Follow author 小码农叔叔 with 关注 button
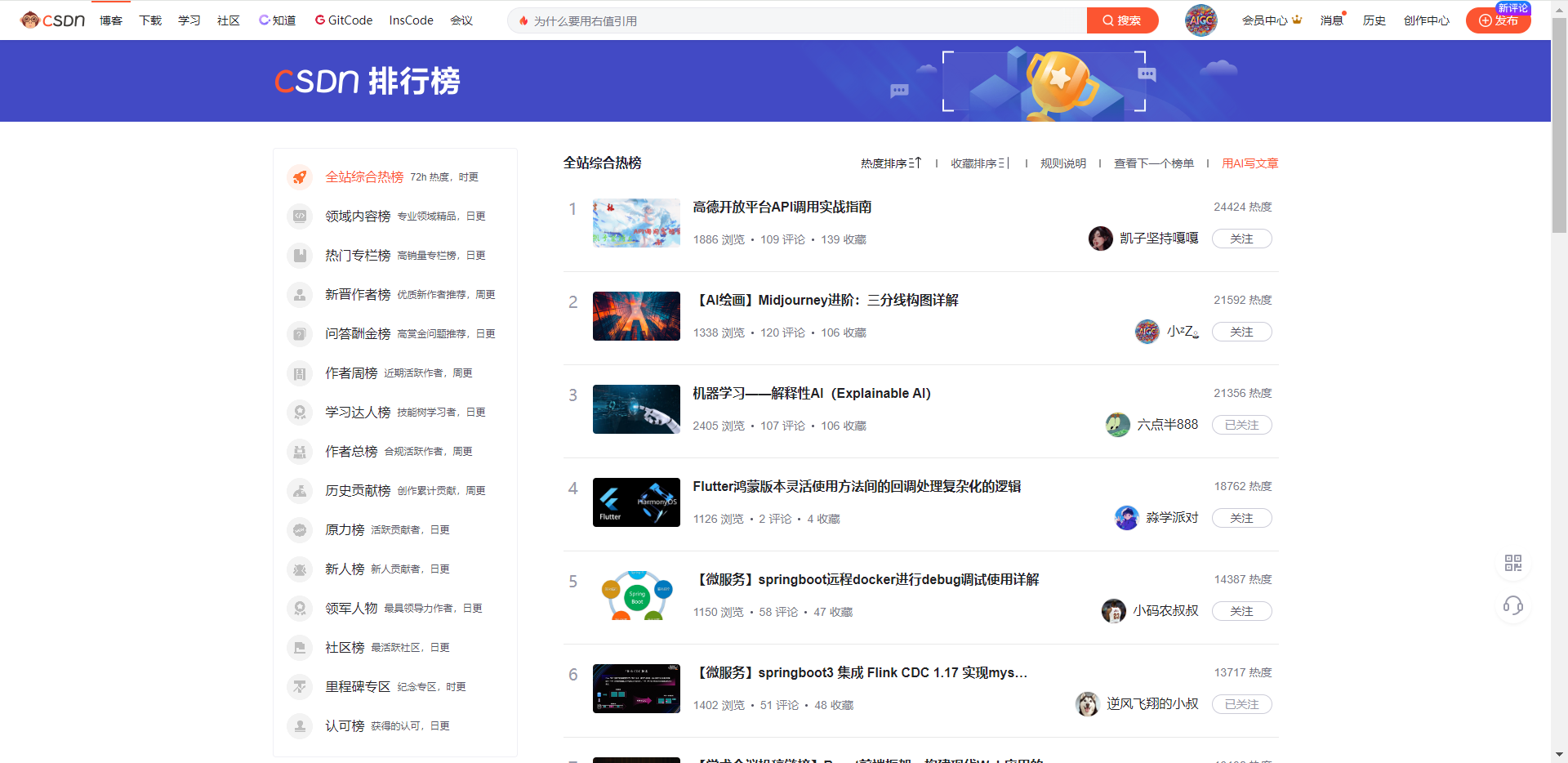 [x=1241, y=611]
